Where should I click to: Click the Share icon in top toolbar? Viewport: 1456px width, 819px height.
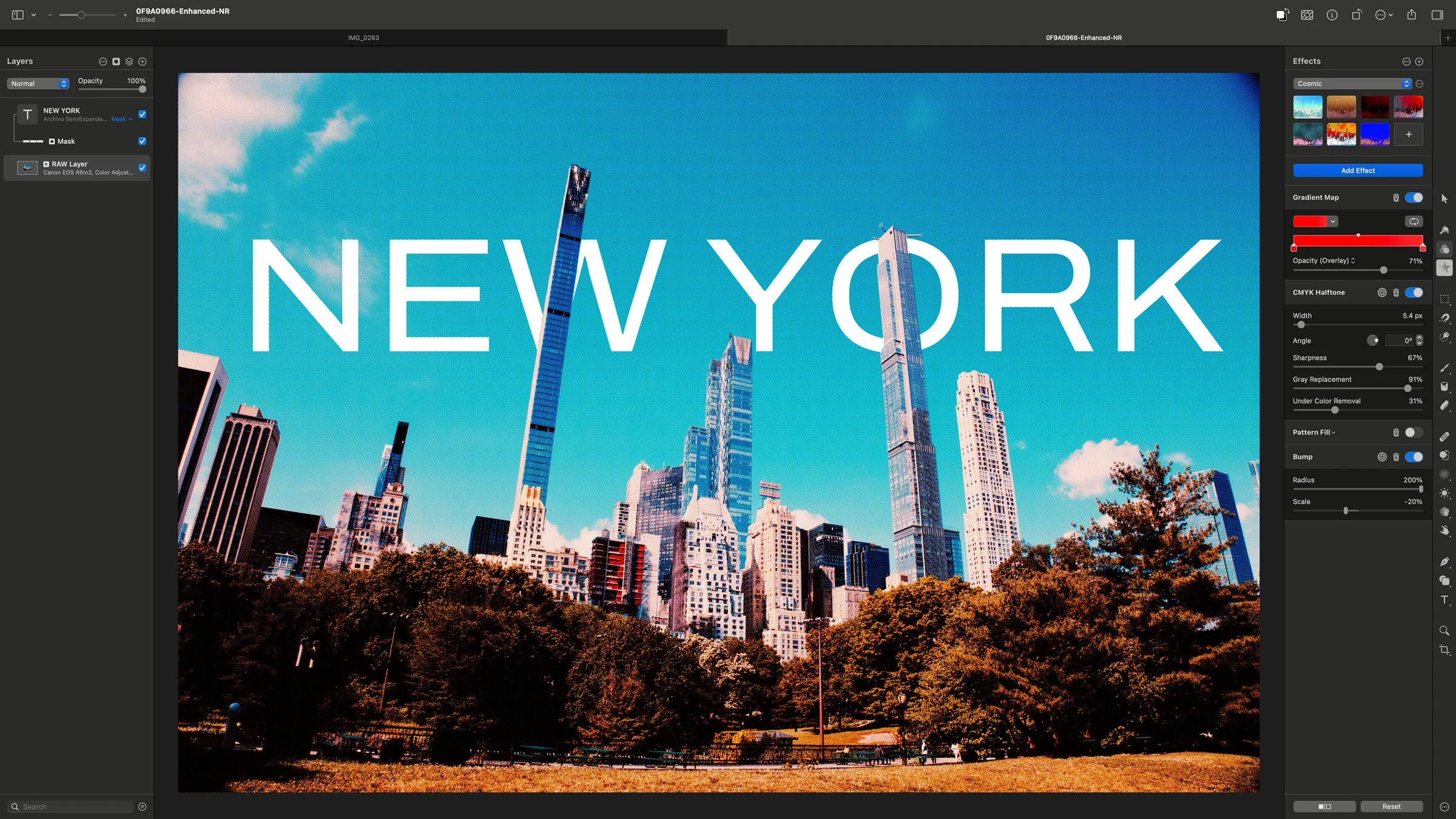(x=1412, y=15)
